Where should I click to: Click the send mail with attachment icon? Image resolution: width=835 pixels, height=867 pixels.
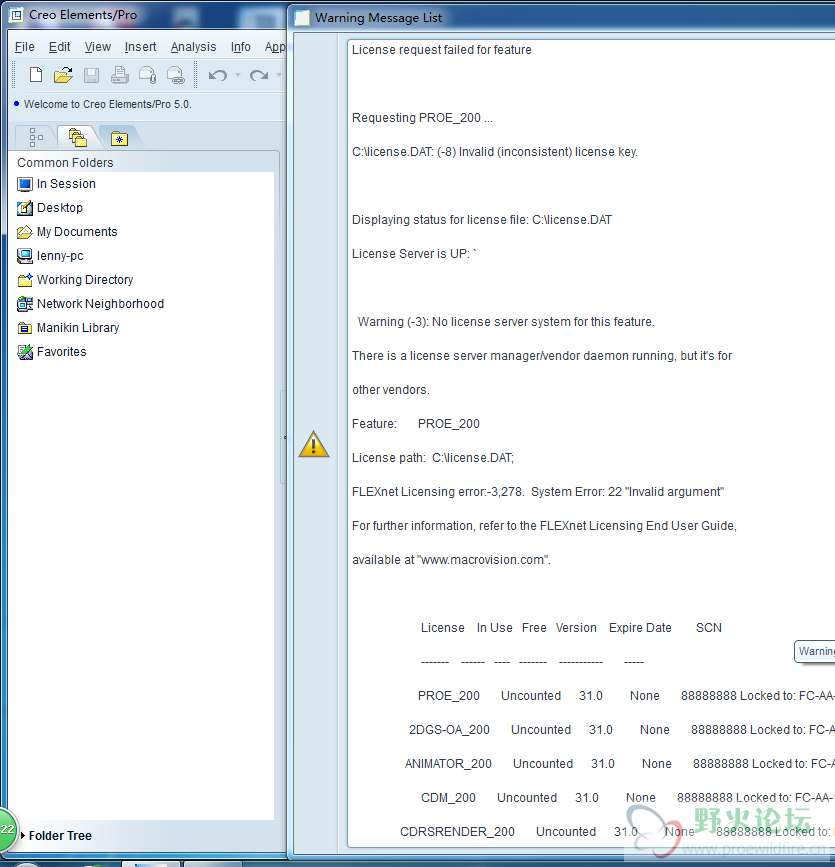tap(148, 75)
